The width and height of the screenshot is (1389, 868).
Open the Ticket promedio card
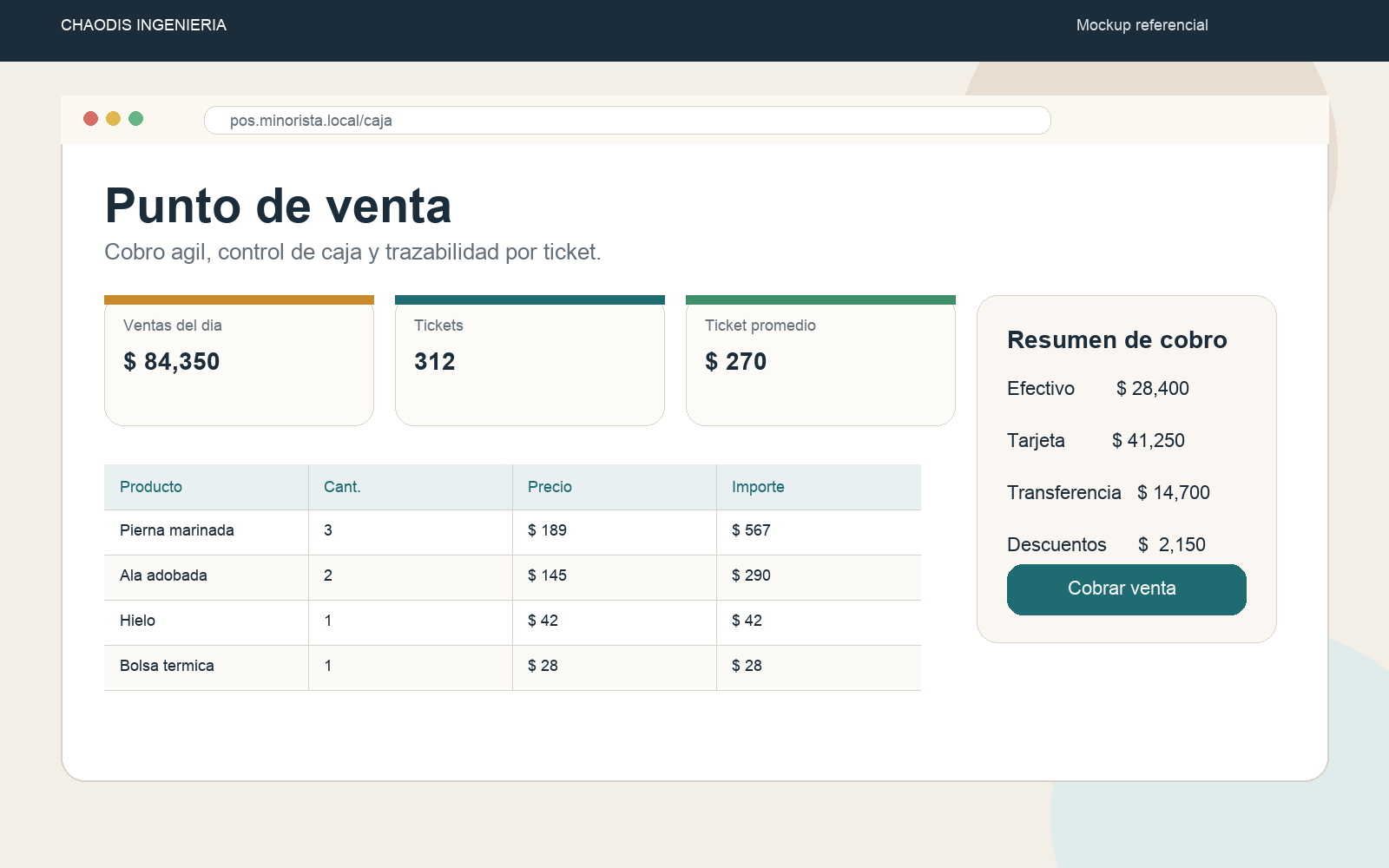(x=820, y=360)
